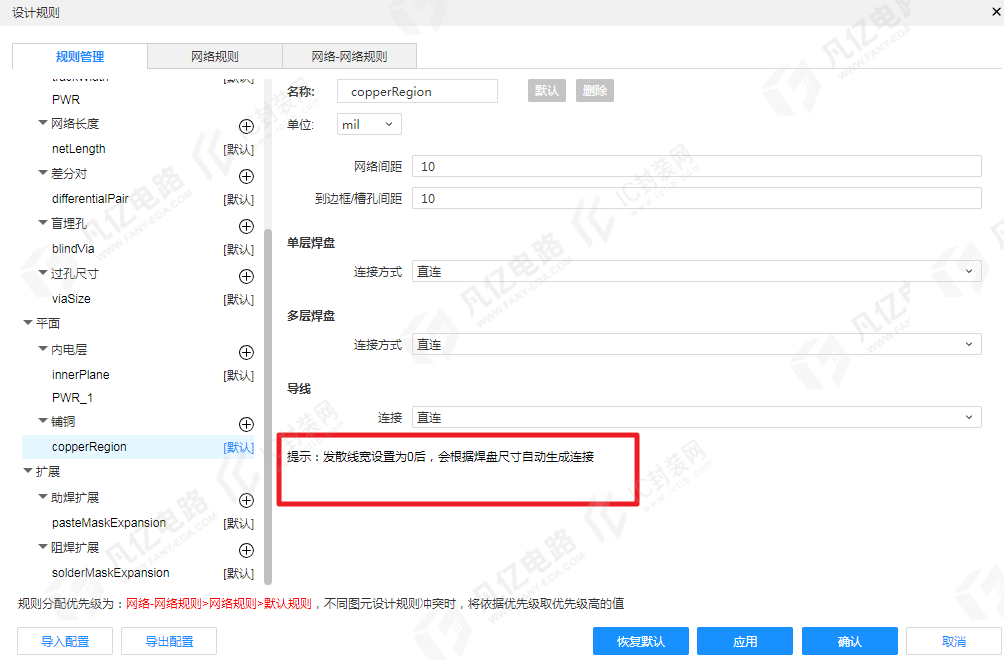
Task: Select the viaSize rule
Action: click(71, 298)
